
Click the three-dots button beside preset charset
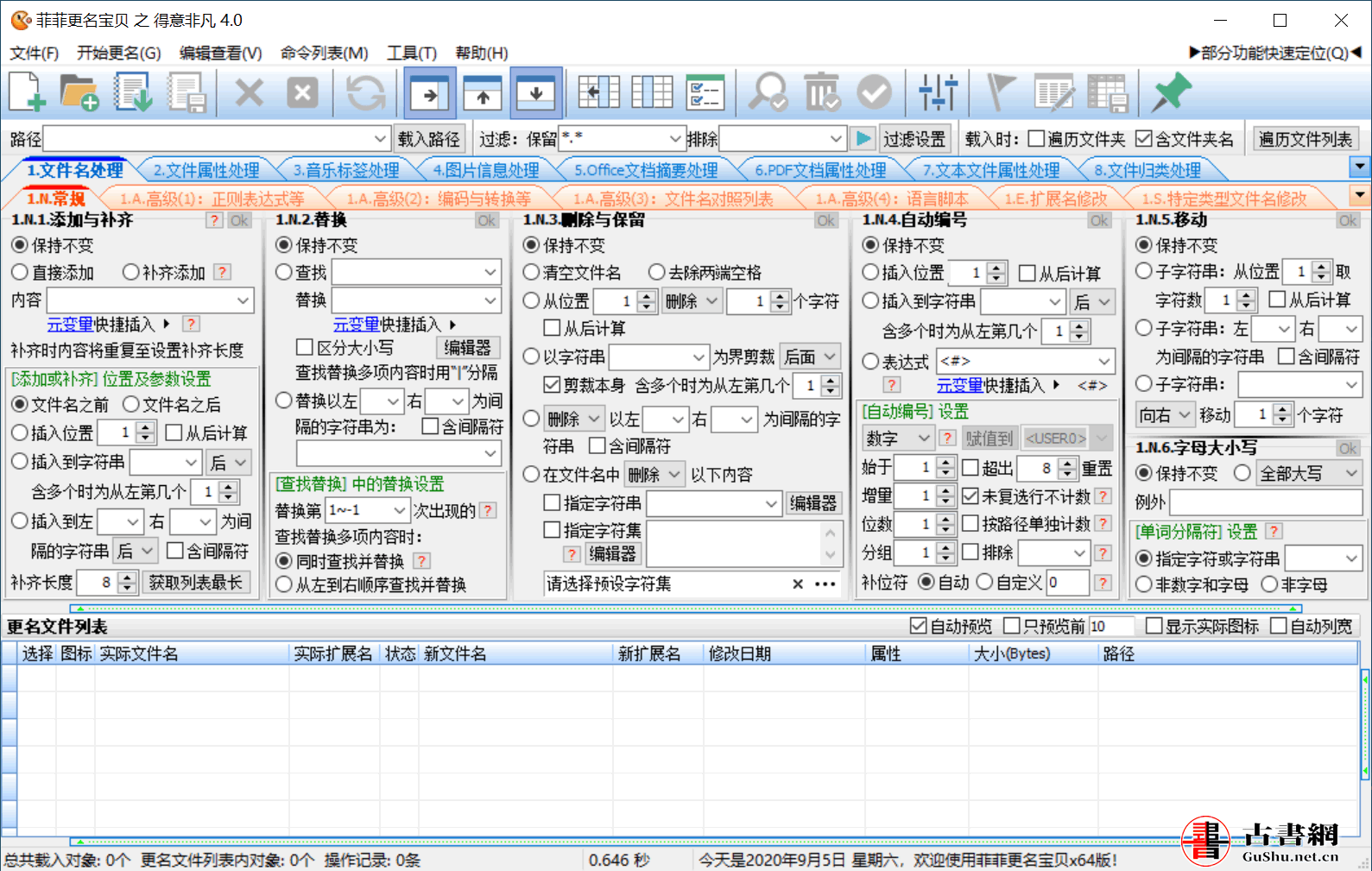[x=825, y=584]
